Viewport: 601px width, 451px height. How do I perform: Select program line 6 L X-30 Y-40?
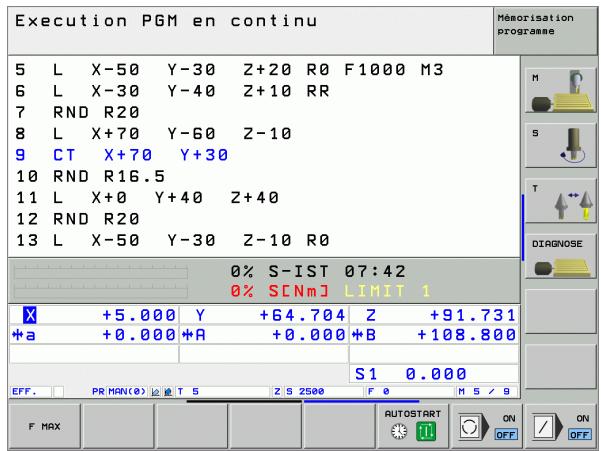tap(172, 91)
